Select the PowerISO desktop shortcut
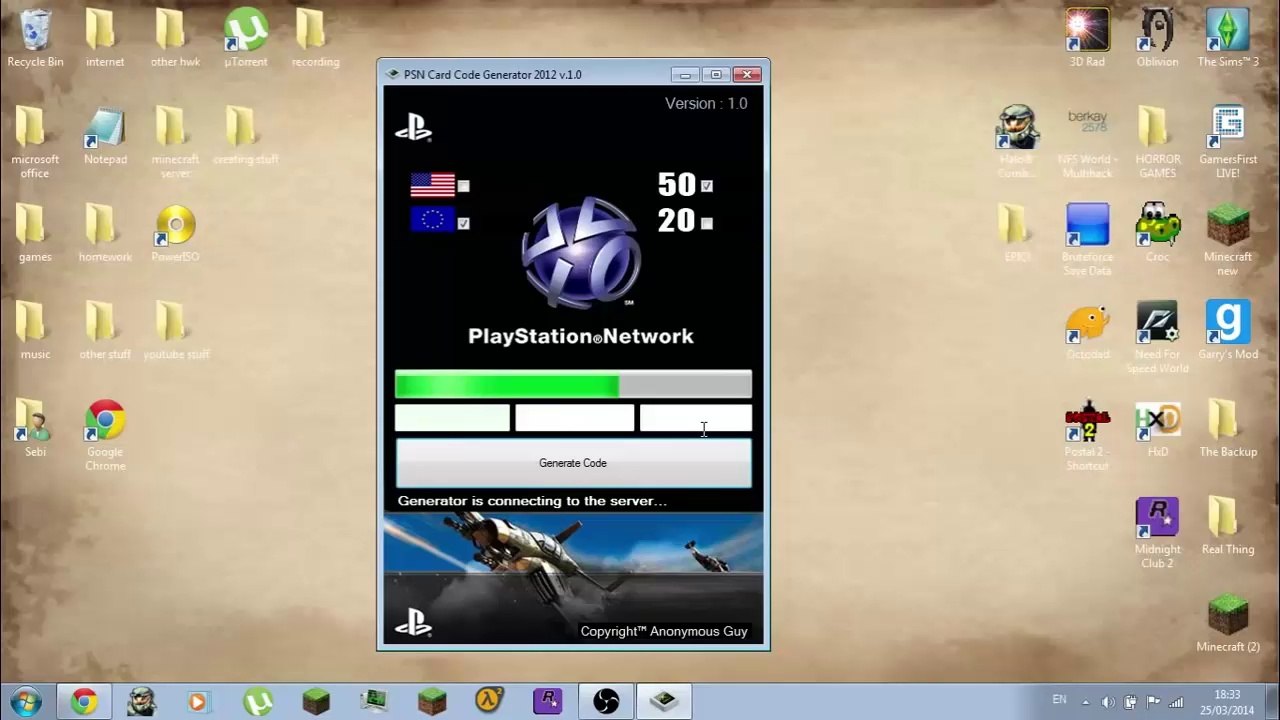1280x720 pixels. (x=175, y=233)
